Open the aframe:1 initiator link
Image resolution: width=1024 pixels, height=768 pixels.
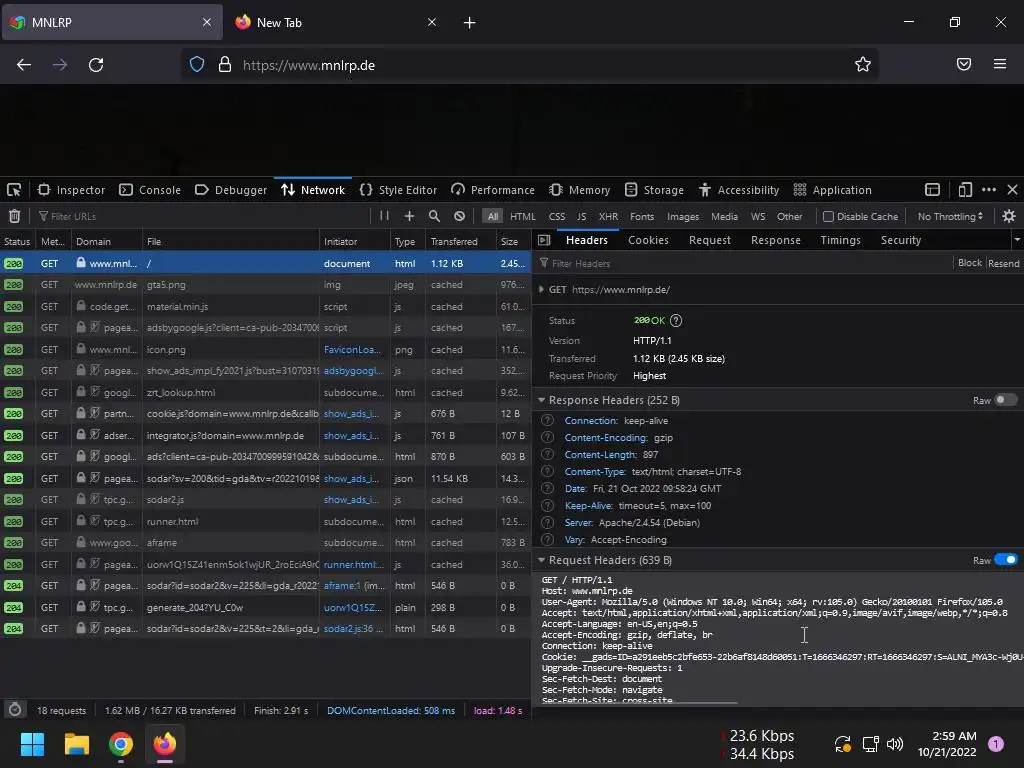[342, 586]
